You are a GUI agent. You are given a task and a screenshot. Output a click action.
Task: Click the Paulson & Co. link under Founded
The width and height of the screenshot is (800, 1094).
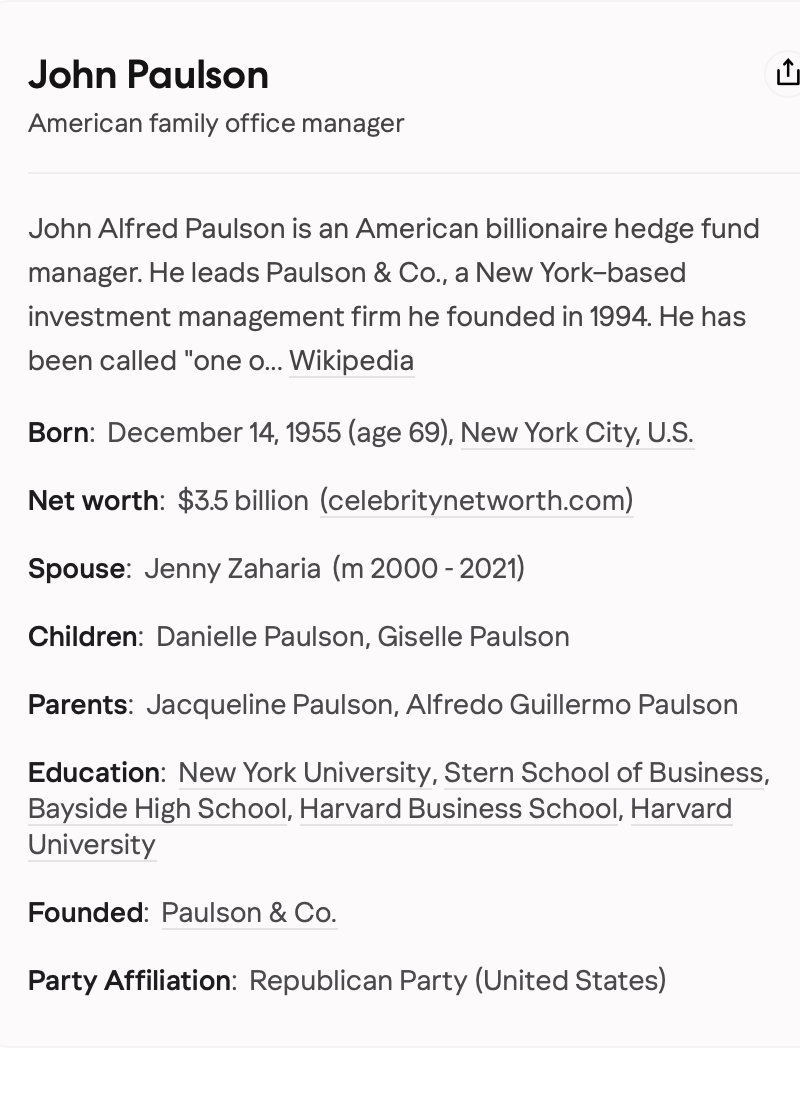pyautogui.click(x=249, y=912)
